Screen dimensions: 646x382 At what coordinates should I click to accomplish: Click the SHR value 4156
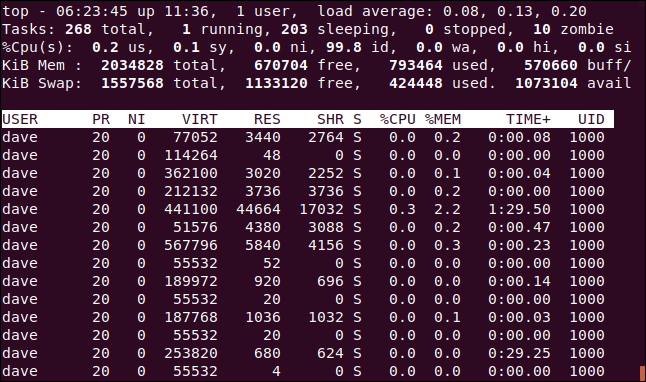326,245
